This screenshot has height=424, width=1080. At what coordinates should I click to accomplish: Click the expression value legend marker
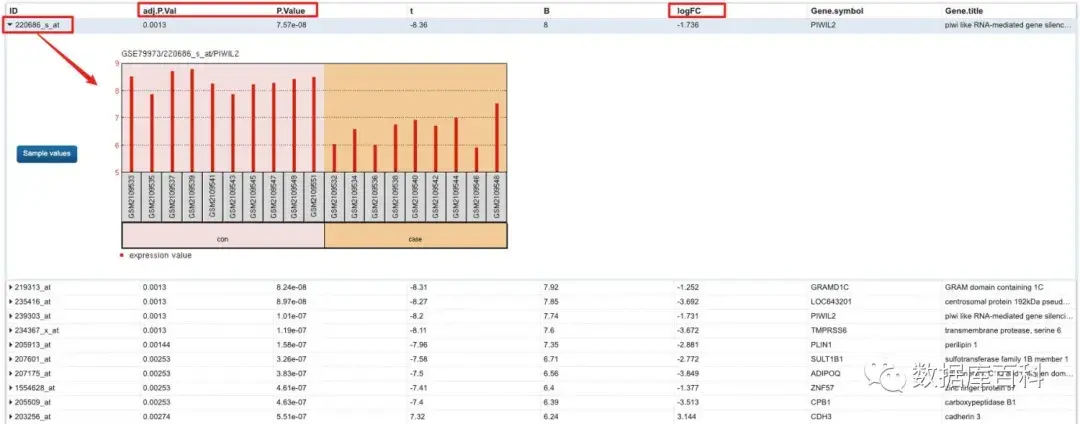click(123, 255)
